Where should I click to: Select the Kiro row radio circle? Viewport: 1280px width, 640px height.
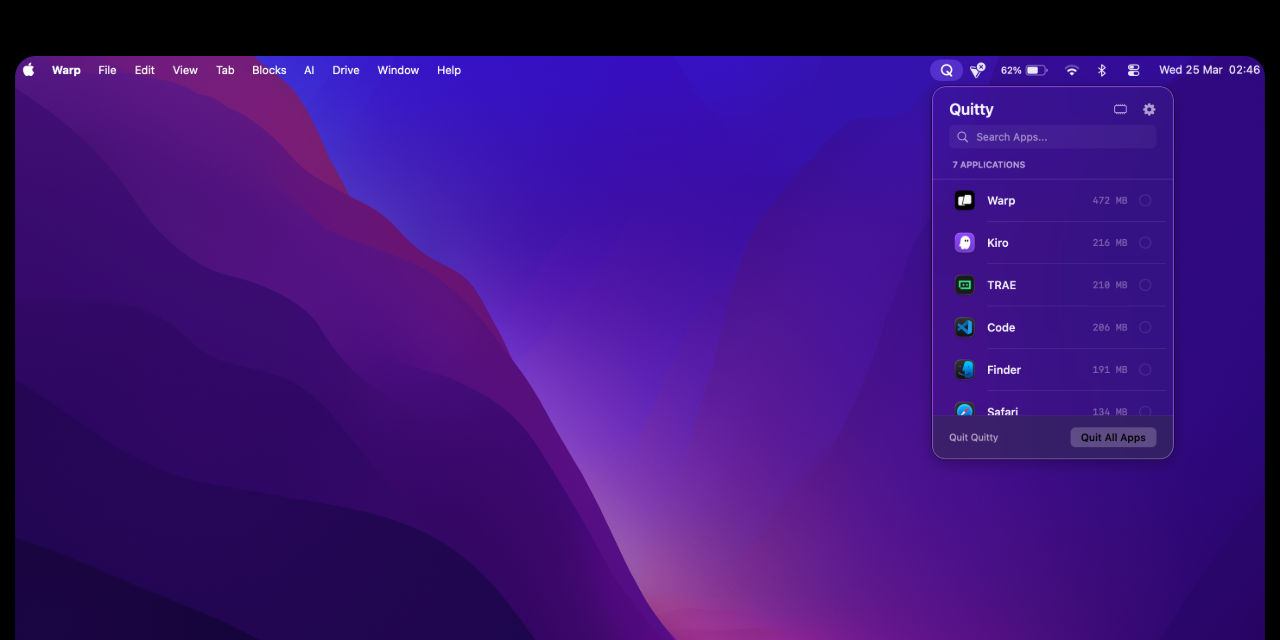click(x=1145, y=243)
